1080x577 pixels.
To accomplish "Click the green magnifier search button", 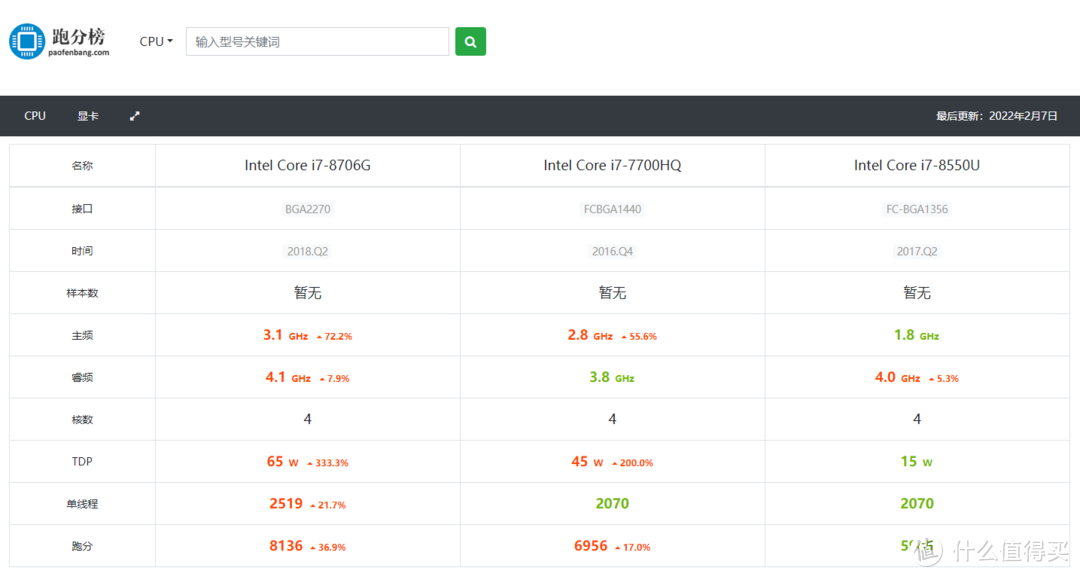I will (470, 41).
